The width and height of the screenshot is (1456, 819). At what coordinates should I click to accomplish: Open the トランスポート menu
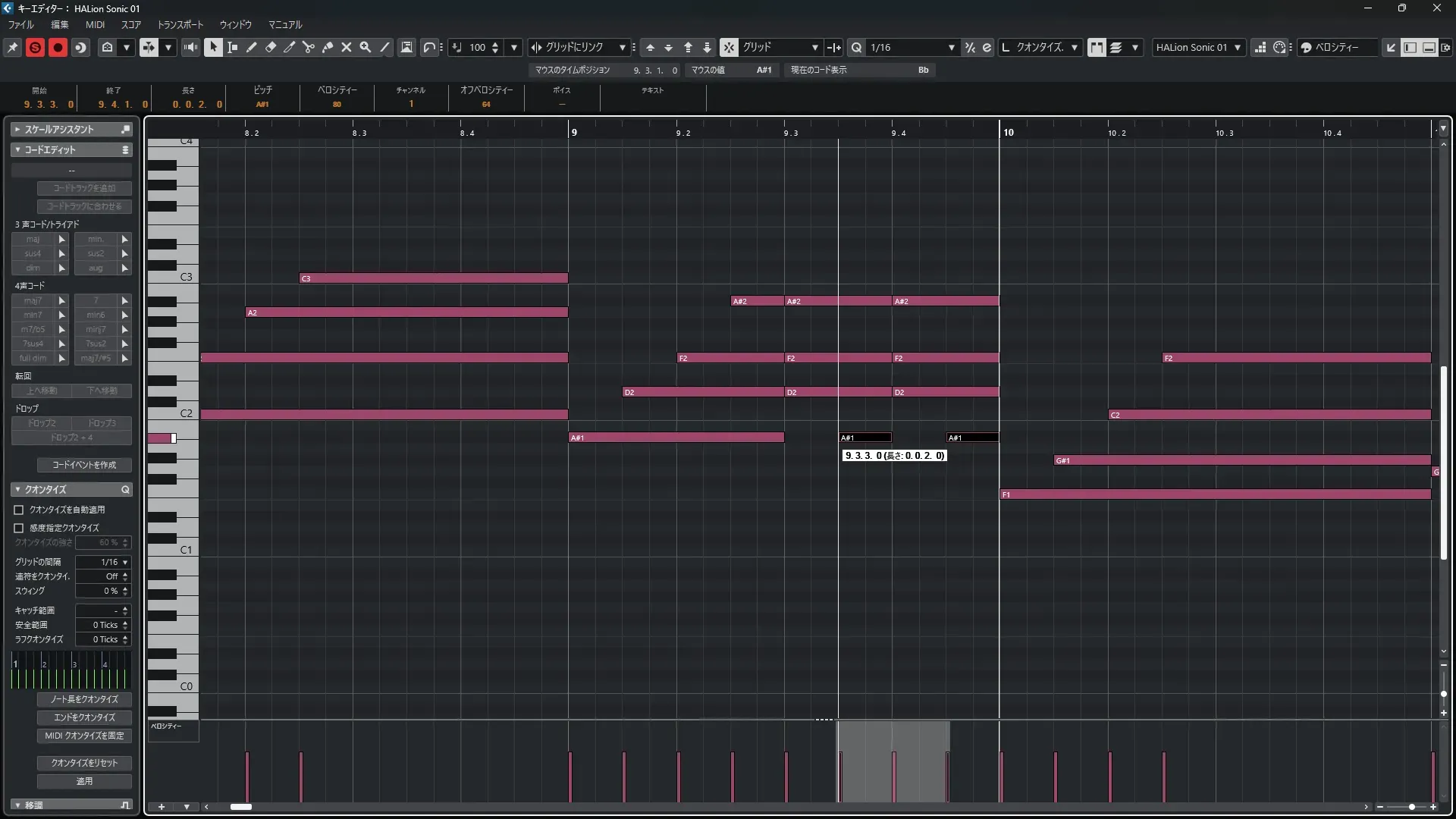[180, 24]
